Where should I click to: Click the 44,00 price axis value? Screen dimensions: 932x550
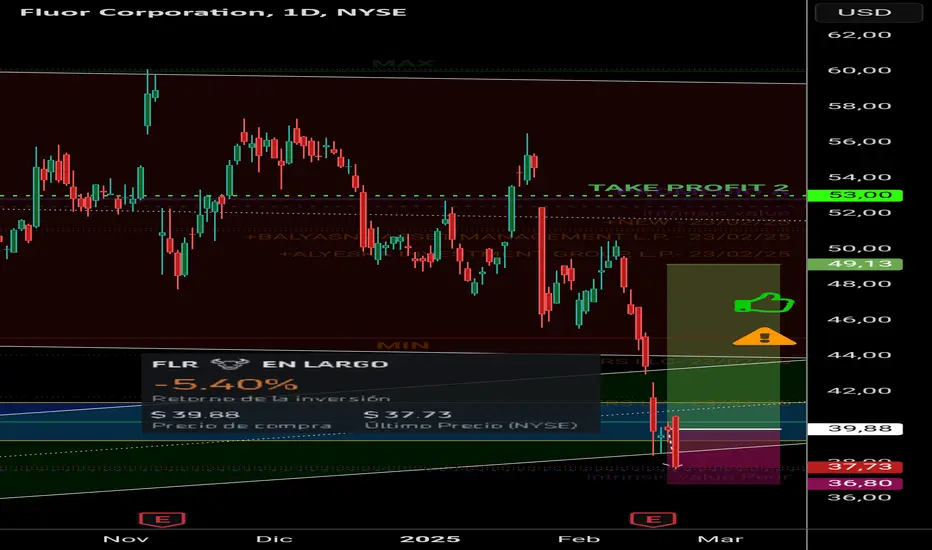(859, 355)
